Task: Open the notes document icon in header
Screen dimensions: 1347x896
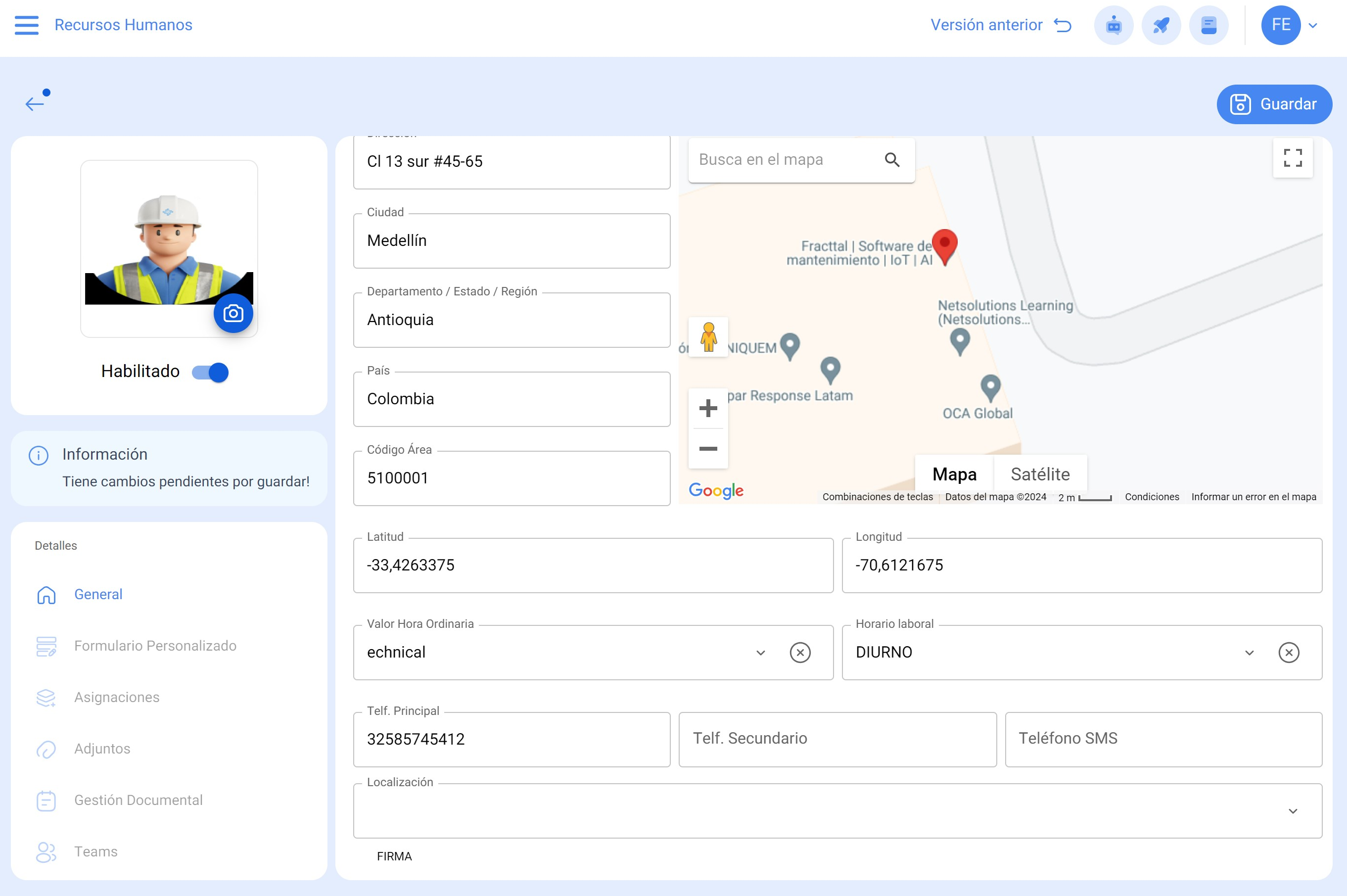Action: tap(1209, 25)
